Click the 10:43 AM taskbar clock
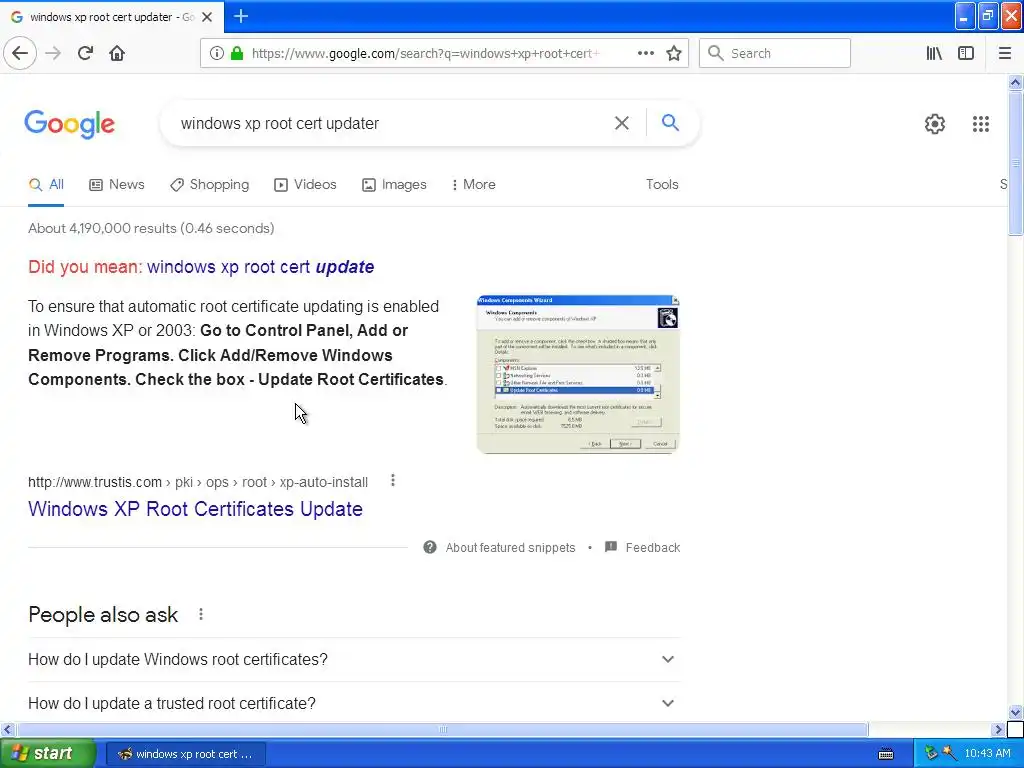1024x768 pixels. (987, 754)
